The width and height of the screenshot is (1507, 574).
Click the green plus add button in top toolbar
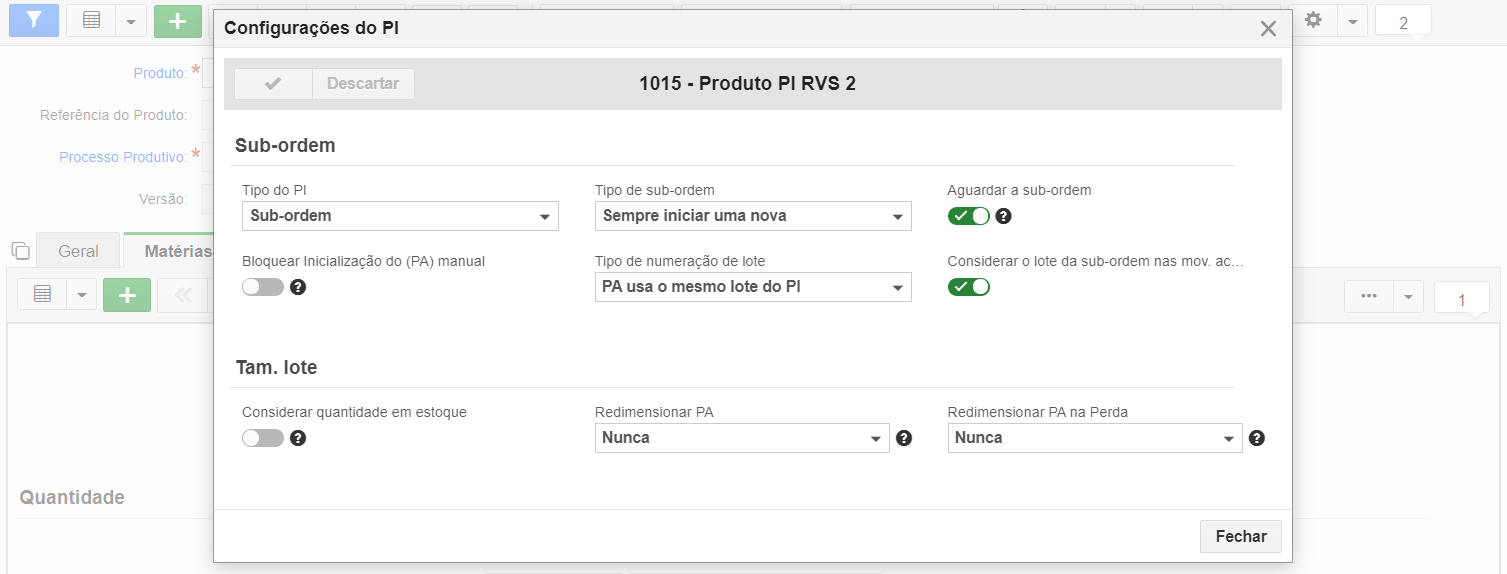(x=178, y=20)
